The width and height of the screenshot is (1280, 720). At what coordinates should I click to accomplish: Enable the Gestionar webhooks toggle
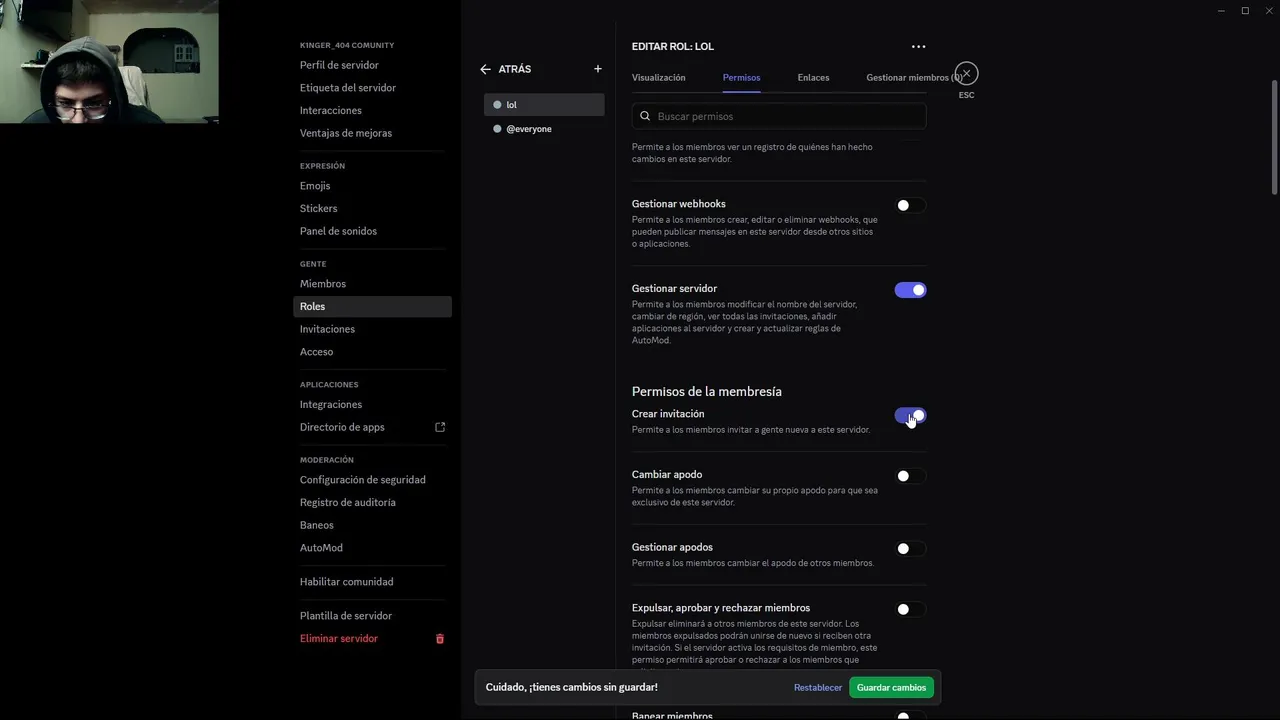click(910, 205)
